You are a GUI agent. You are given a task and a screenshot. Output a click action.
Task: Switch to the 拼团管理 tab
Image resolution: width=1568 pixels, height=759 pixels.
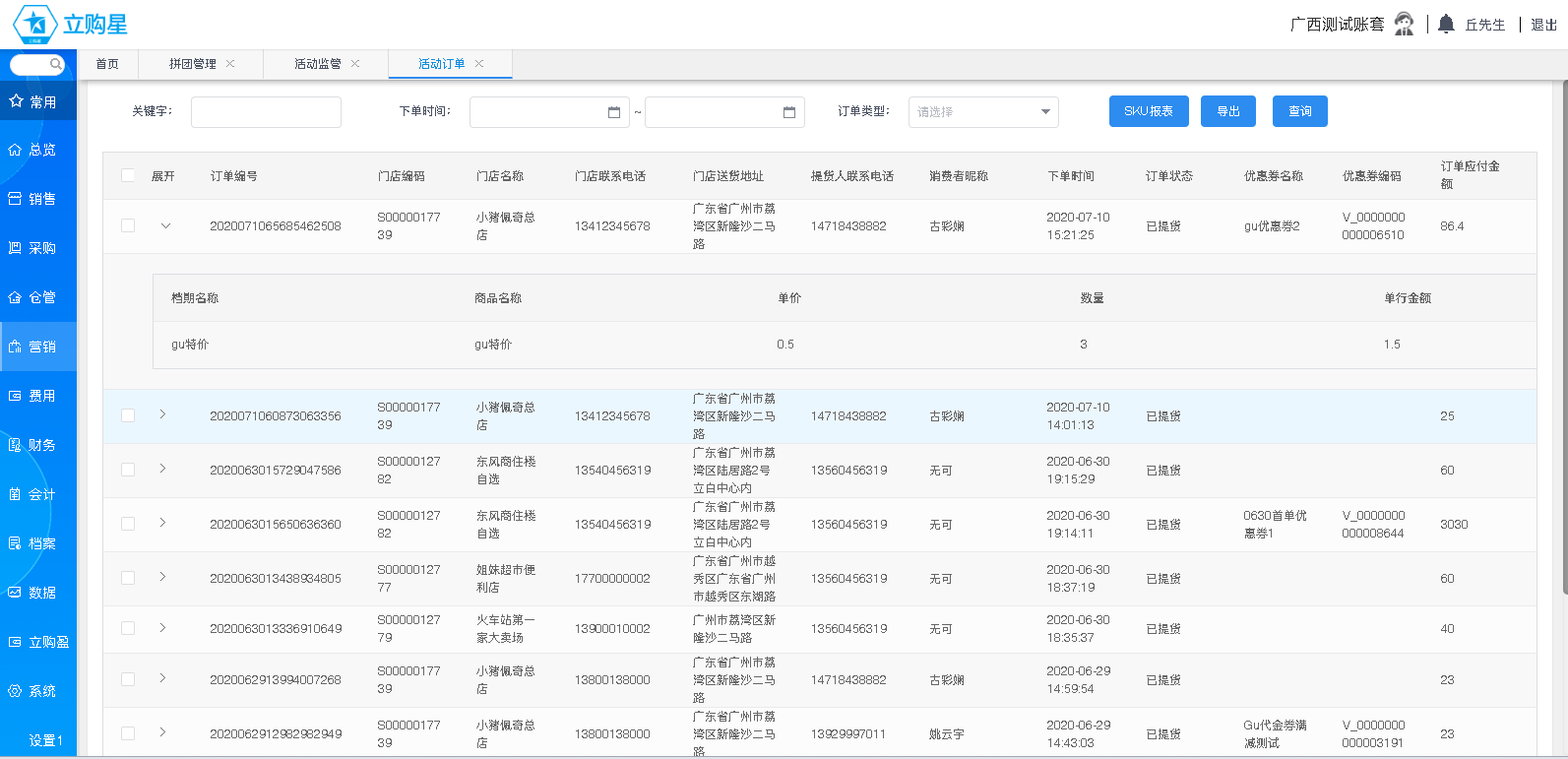tap(193, 64)
